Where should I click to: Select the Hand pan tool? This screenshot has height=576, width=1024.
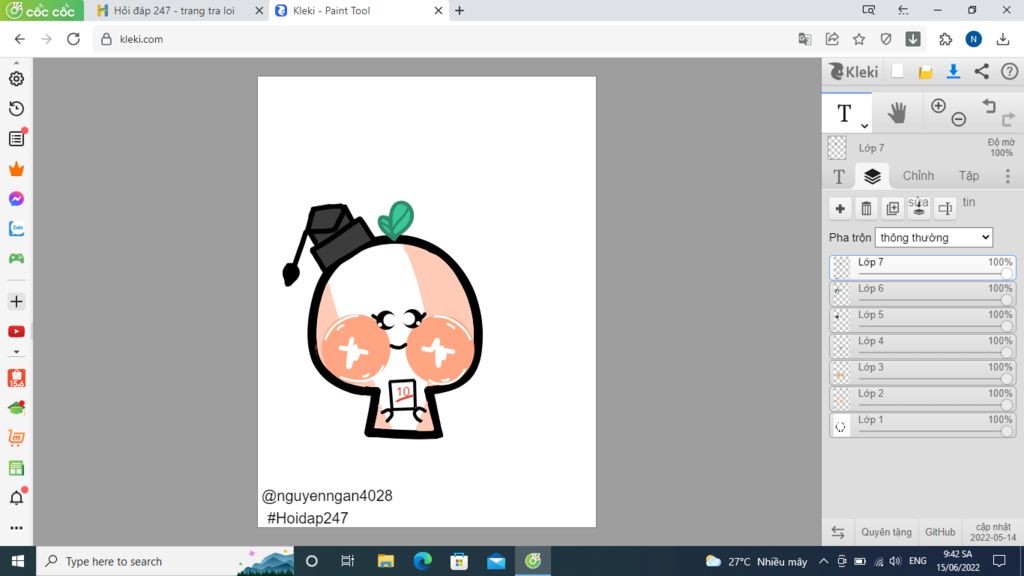[x=897, y=113]
